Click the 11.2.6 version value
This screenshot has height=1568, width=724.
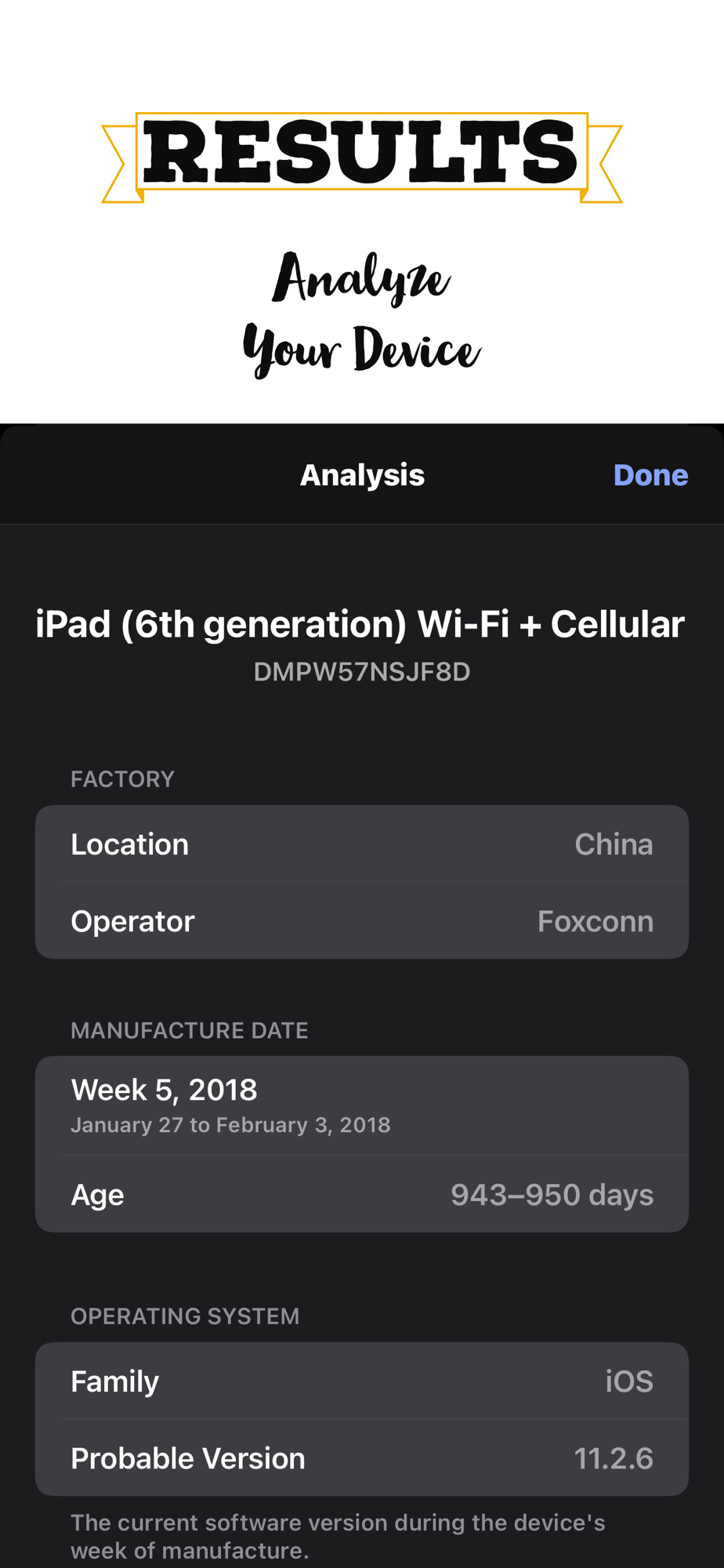(x=613, y=1458)
